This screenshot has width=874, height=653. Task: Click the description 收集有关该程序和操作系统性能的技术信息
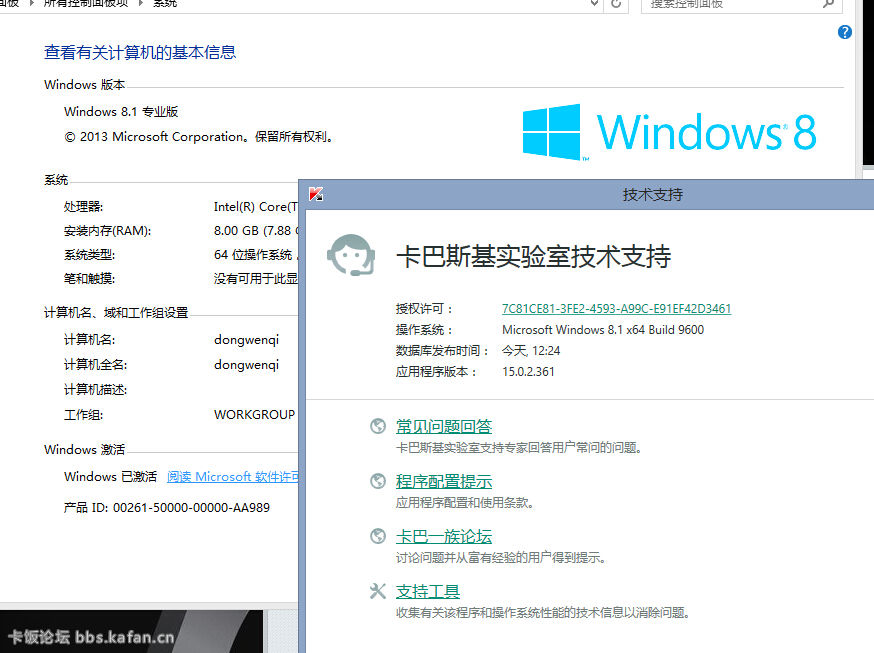(543, 612)
